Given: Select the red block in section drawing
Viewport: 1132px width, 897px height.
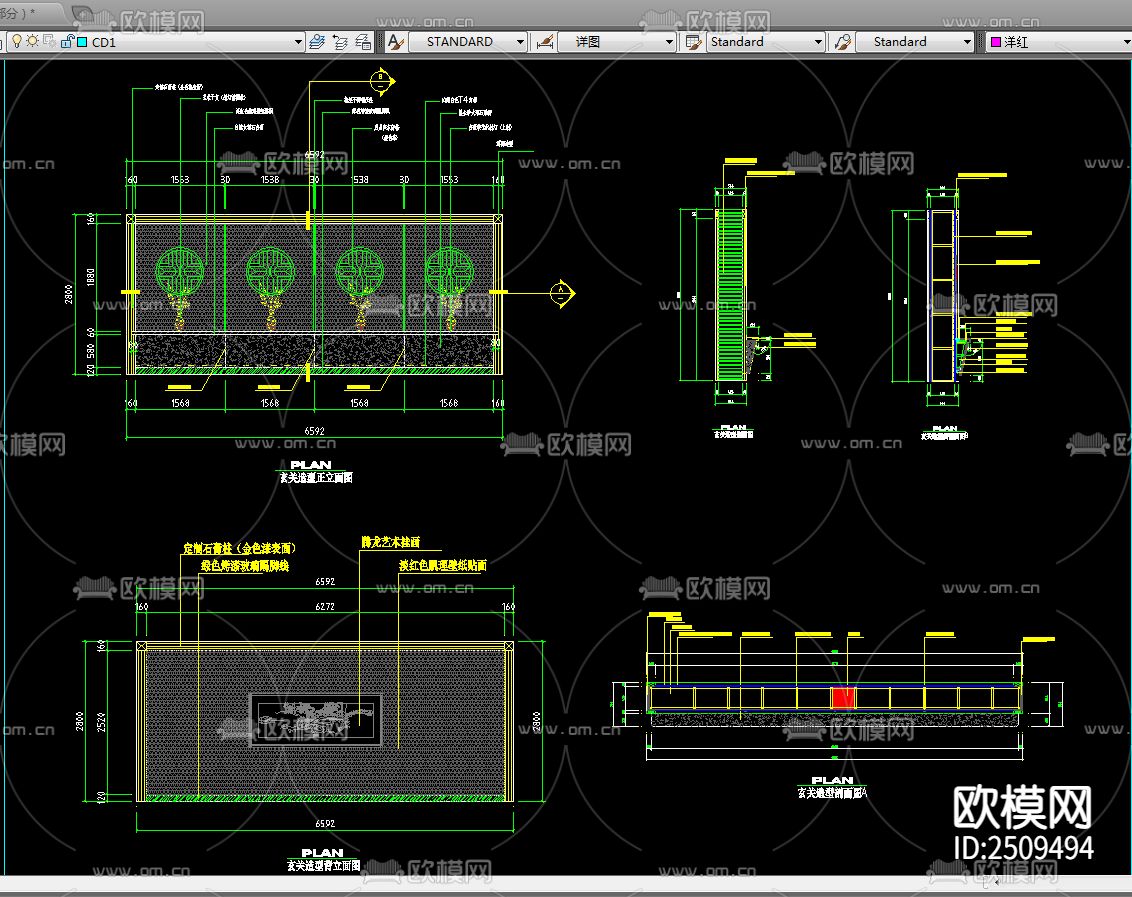Looking at the screenshot, I should click(843, 698).
